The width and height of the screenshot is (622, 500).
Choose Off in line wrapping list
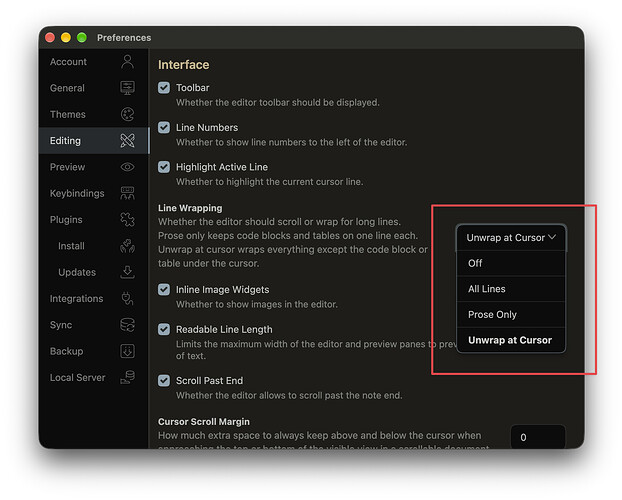[x=511, y=263]
